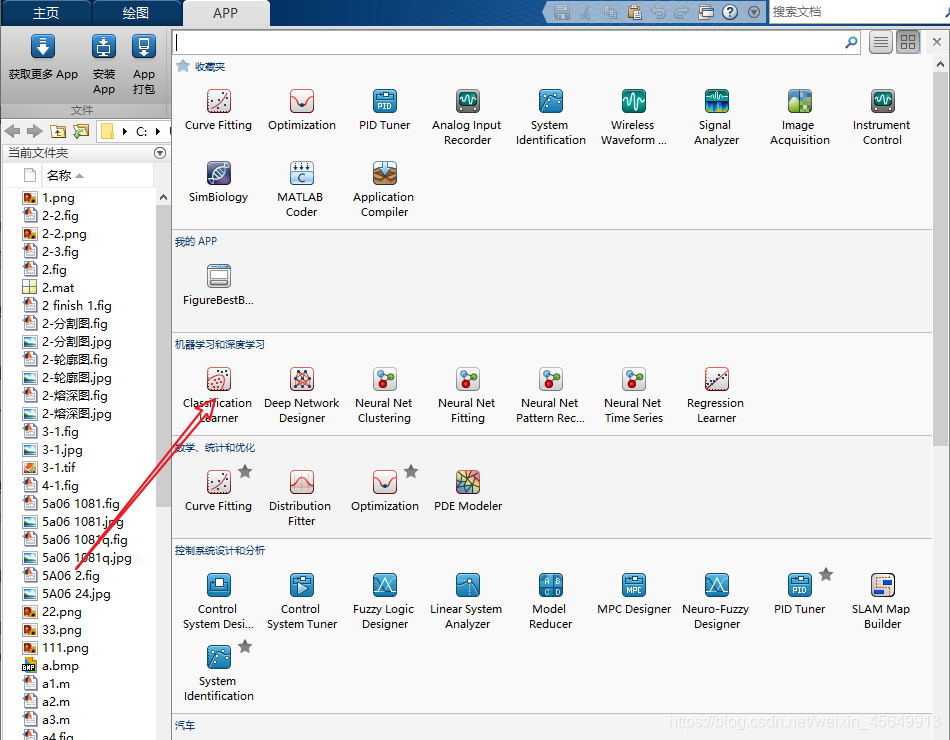Launch Fuzzy Logic Designer
The width and height of the screenshot is (950, 740).
pos(384,601)
